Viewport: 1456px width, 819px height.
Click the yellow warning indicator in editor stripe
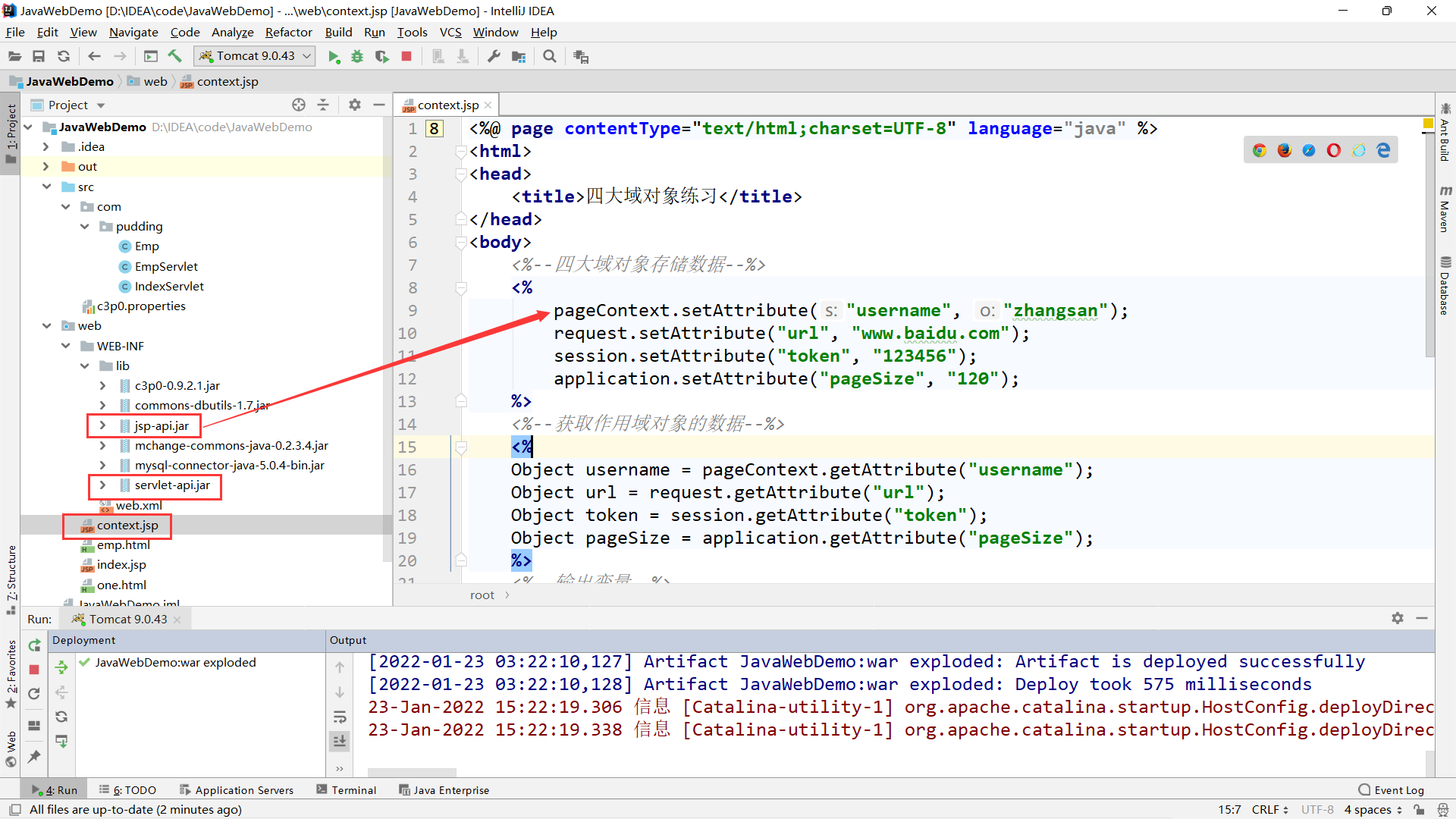1429,124
